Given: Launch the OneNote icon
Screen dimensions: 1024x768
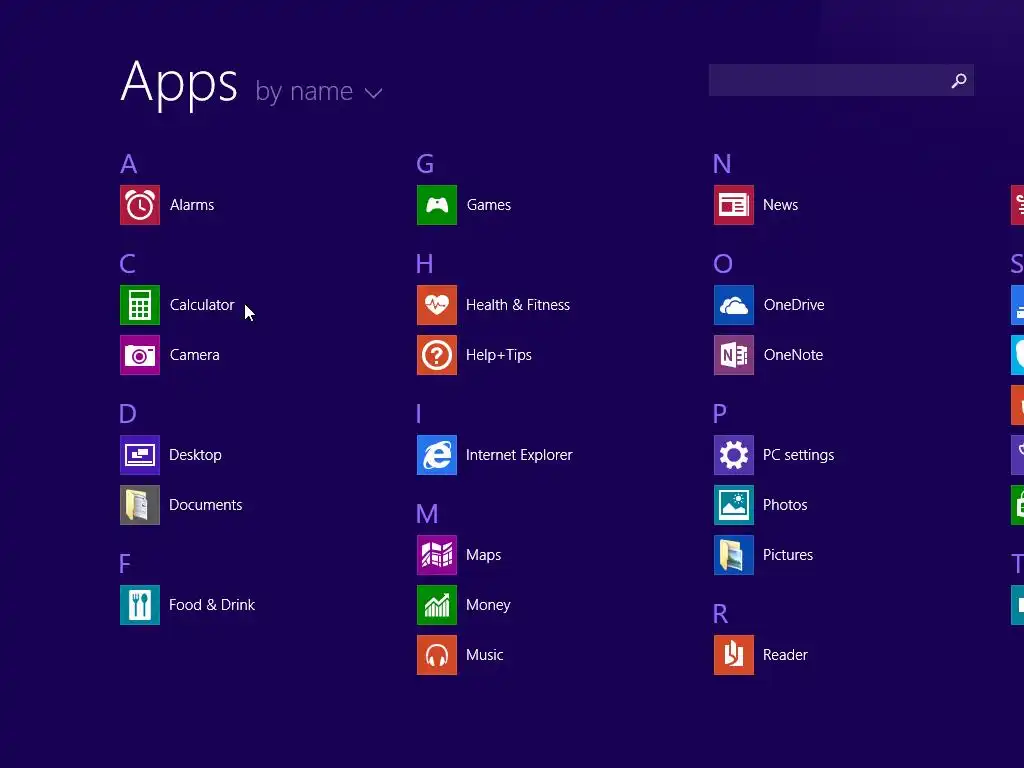Looking at the screenshot, I should (734, 355).
